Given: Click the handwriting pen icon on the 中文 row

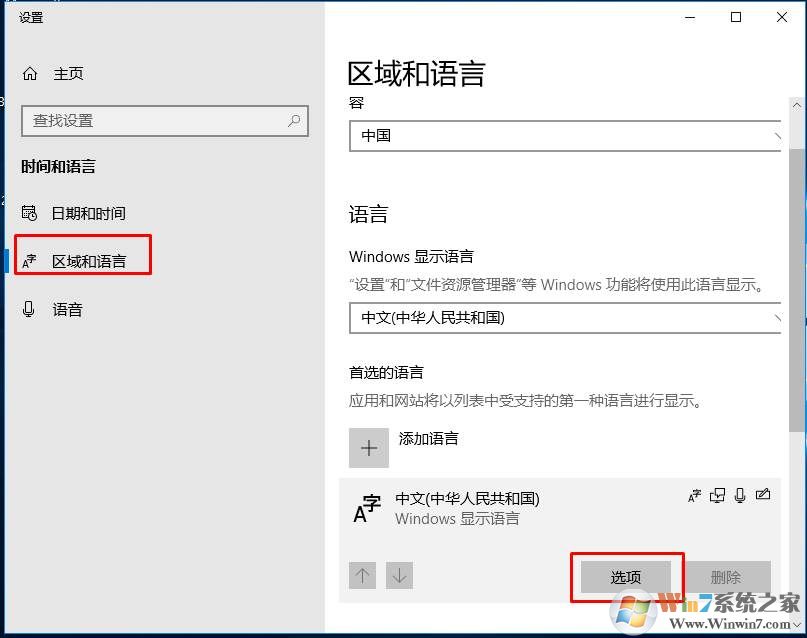Looking at the screenshot, I should tap(764, 495).
